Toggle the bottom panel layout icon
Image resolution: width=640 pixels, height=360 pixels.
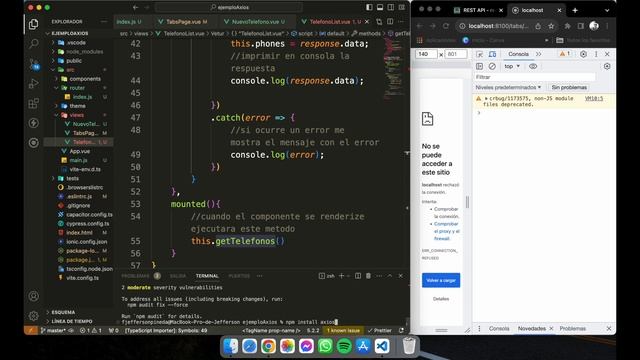click(380, 7)
